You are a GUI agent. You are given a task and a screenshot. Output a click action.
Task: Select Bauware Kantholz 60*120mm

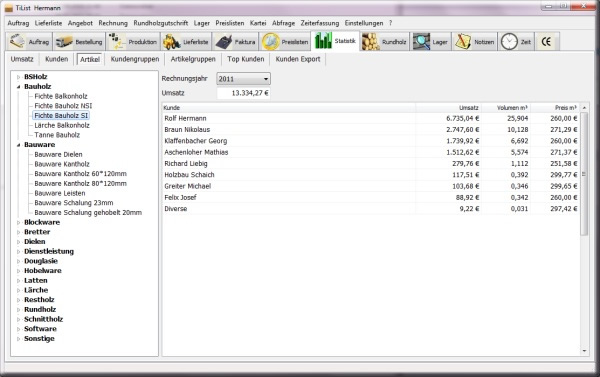[80, 173]
